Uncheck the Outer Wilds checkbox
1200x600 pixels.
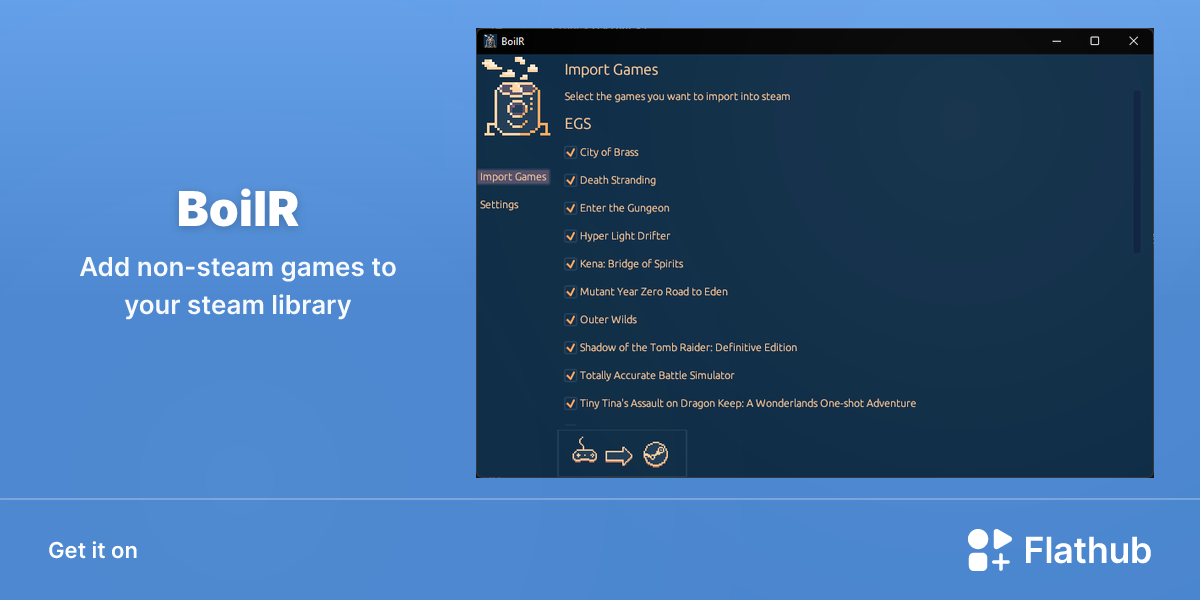571,320
